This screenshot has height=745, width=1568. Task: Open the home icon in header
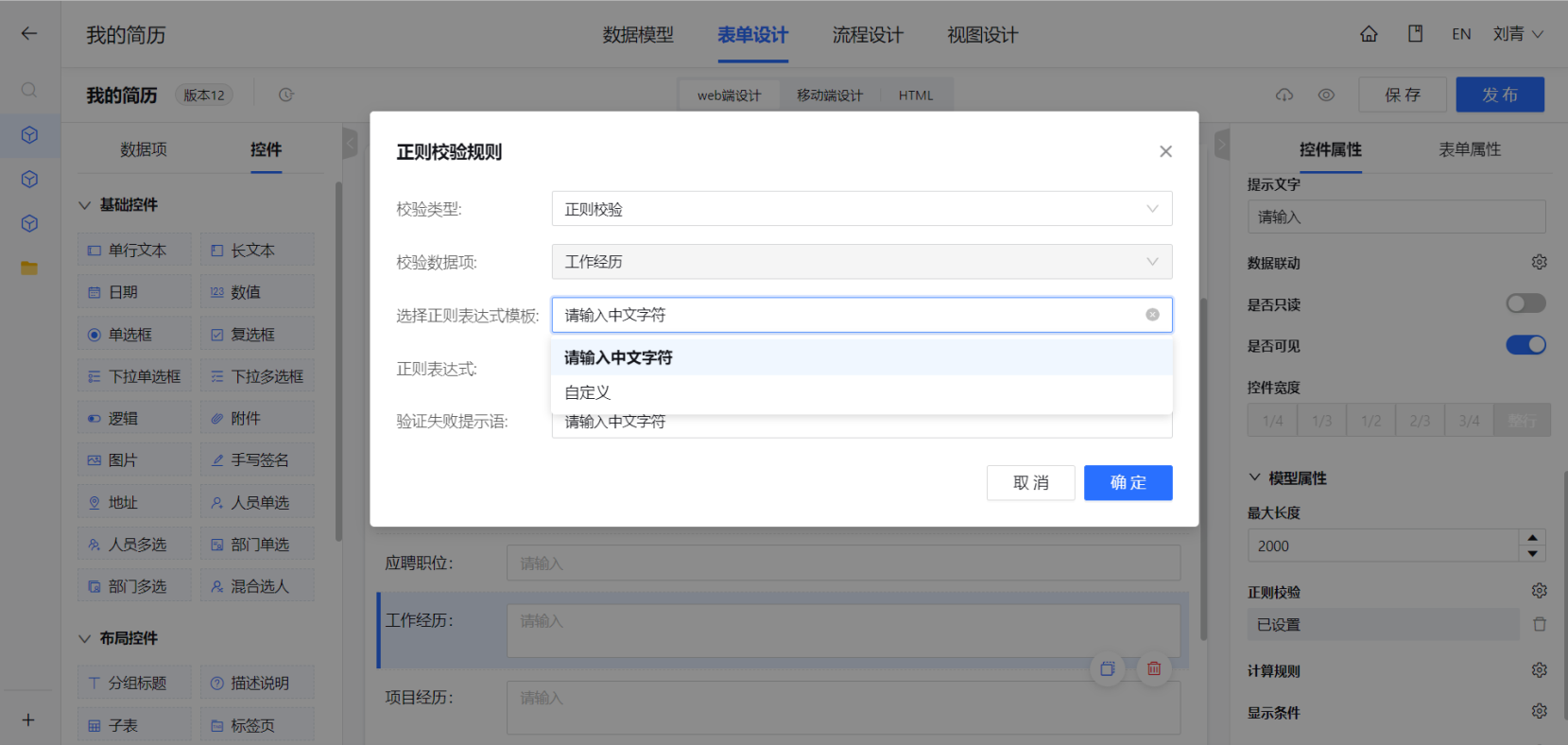pos(1369,34)
